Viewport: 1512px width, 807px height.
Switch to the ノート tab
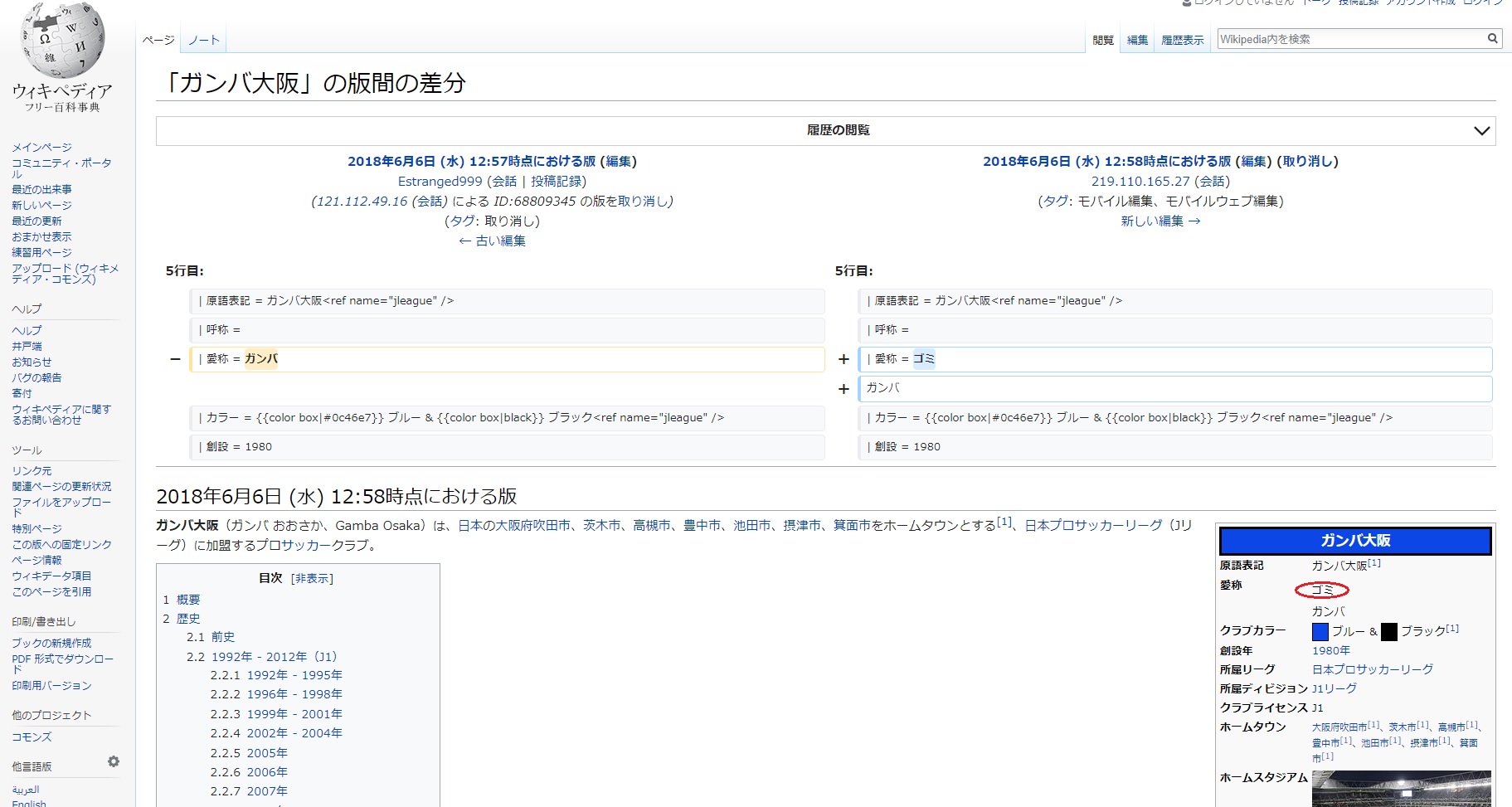tap(203, 40)
